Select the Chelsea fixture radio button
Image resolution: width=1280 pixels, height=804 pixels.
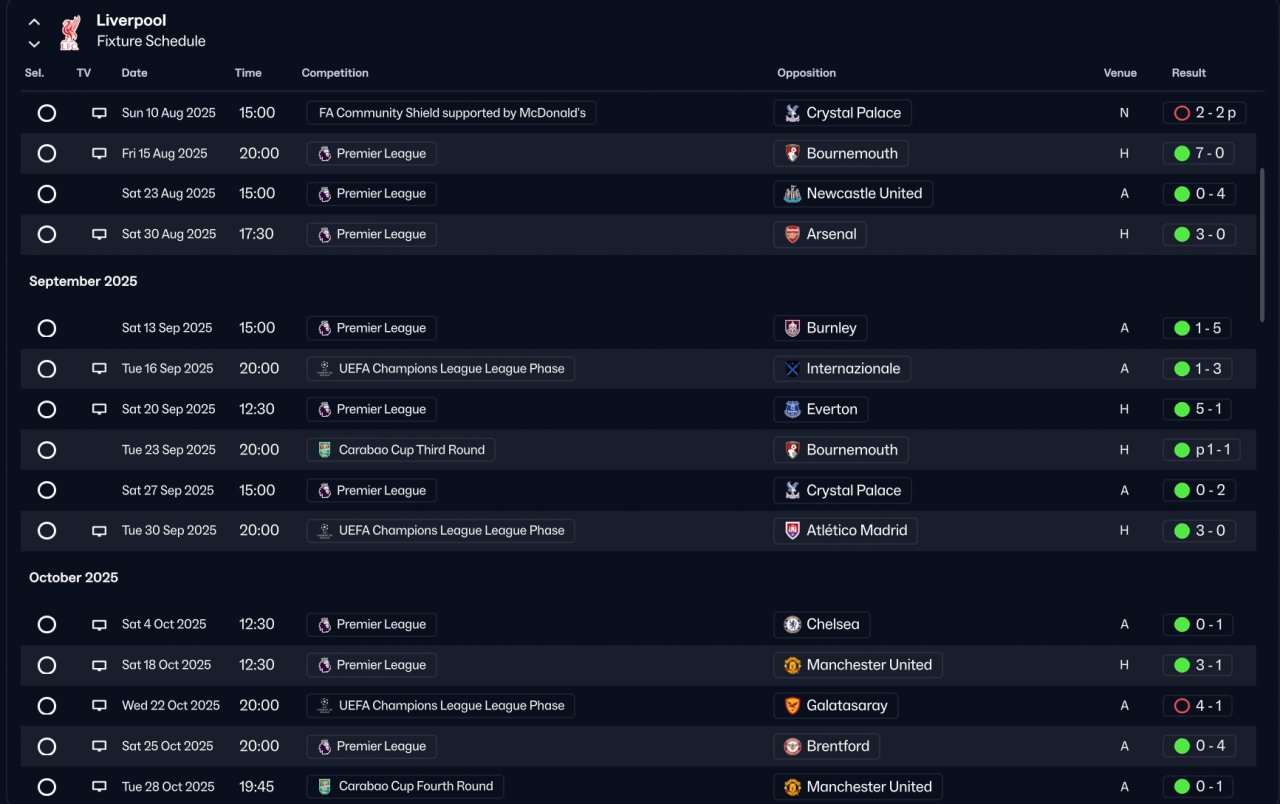(x=46, y=625)
